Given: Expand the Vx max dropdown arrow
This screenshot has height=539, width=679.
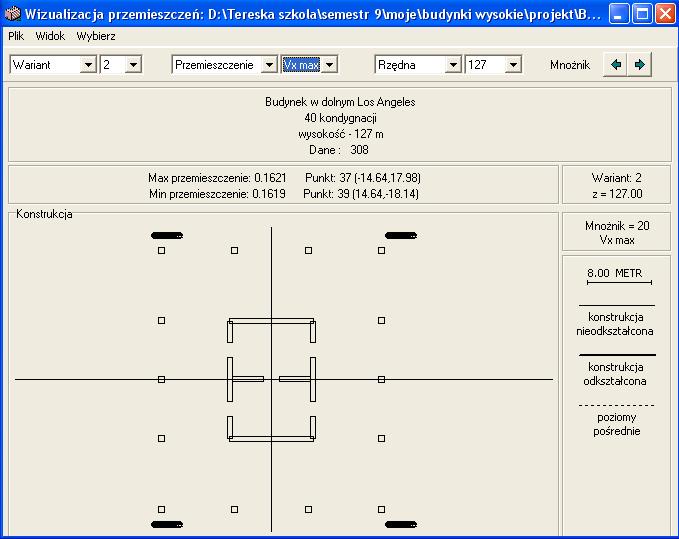Looking at the screenshot, I should [330, 65].
